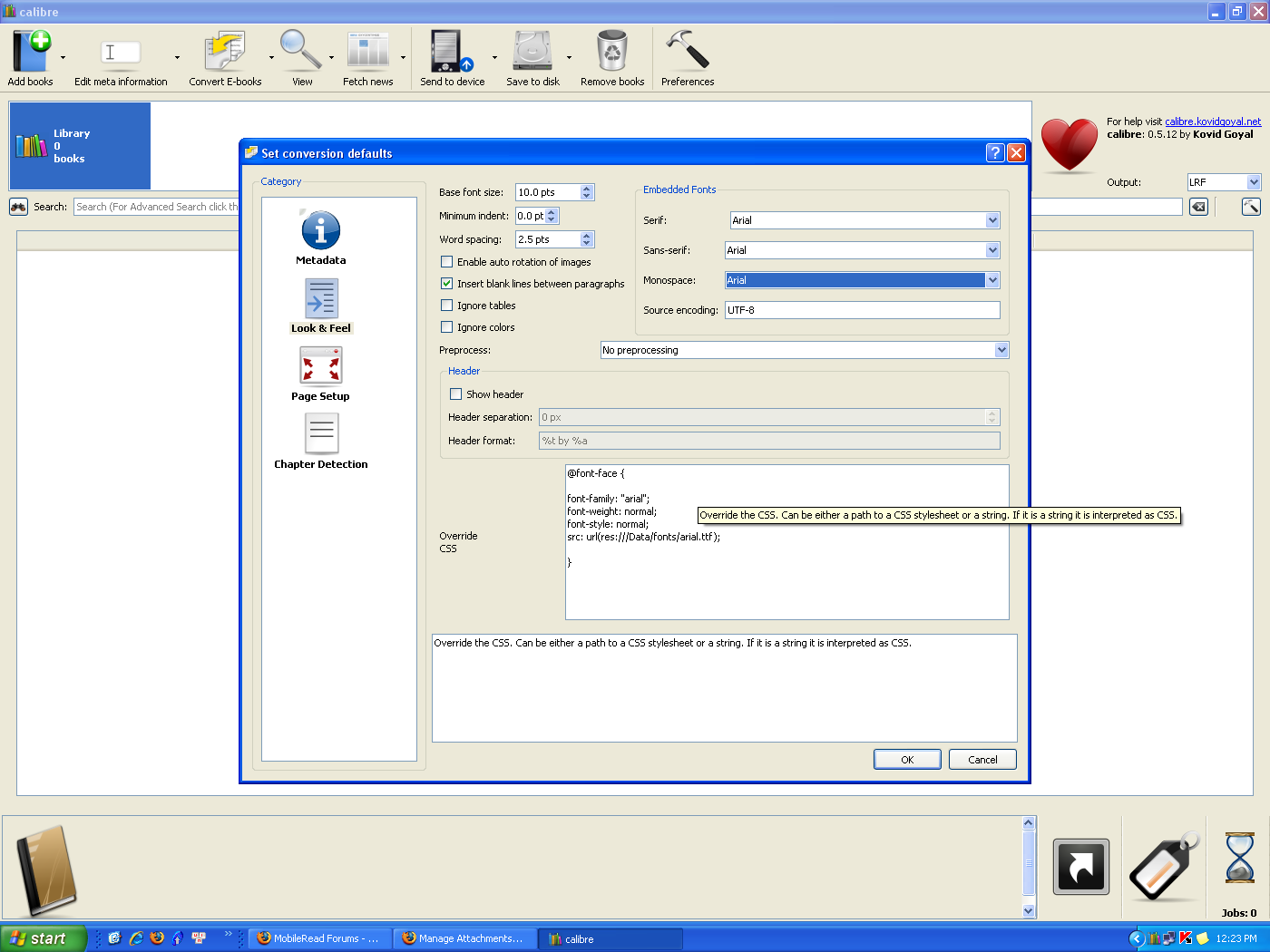The image size is (1270, 952).
Task: Enable the Show header checkbox
Action: coord(455,394)
